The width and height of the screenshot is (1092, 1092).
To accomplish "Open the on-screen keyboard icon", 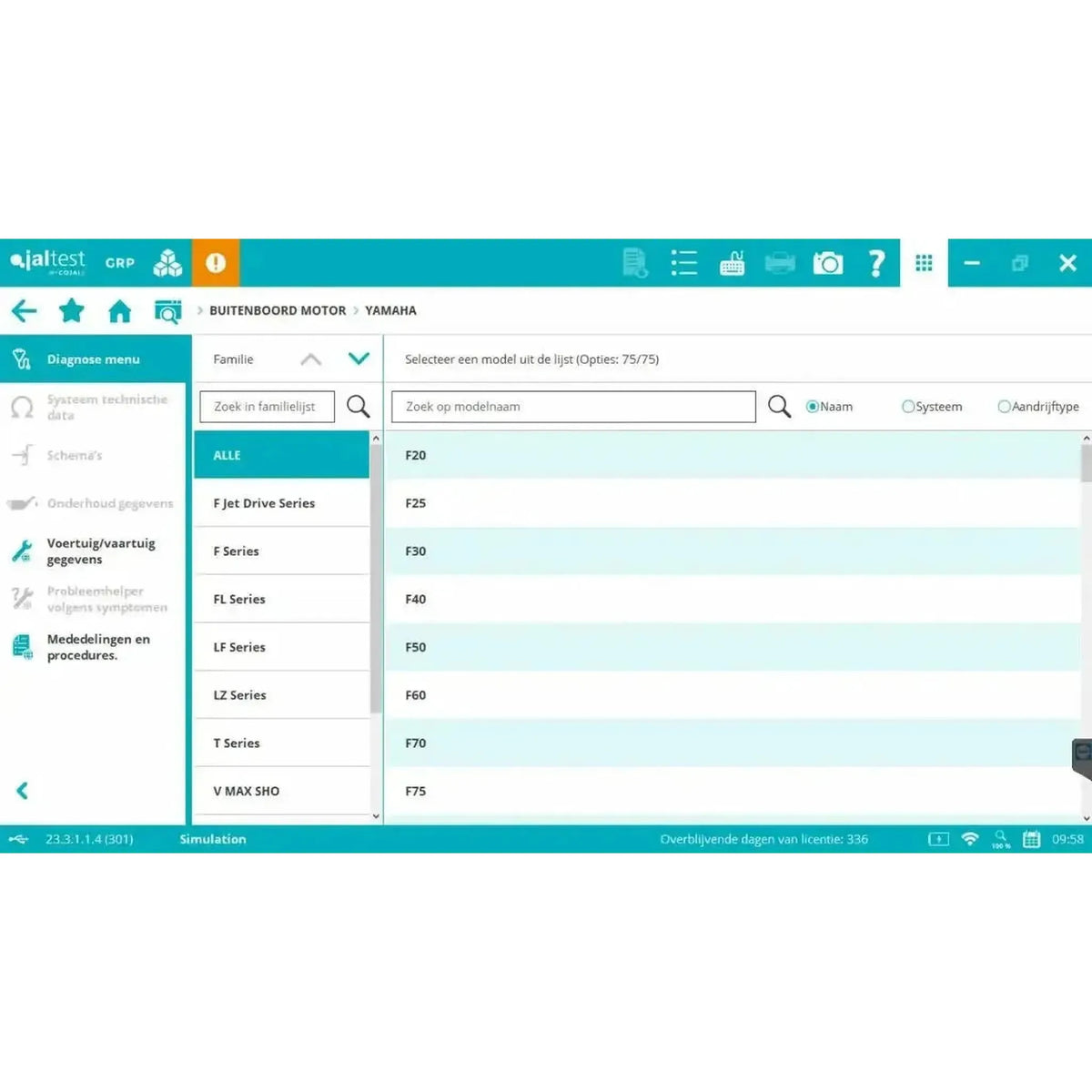I will (x=732, y=263).
